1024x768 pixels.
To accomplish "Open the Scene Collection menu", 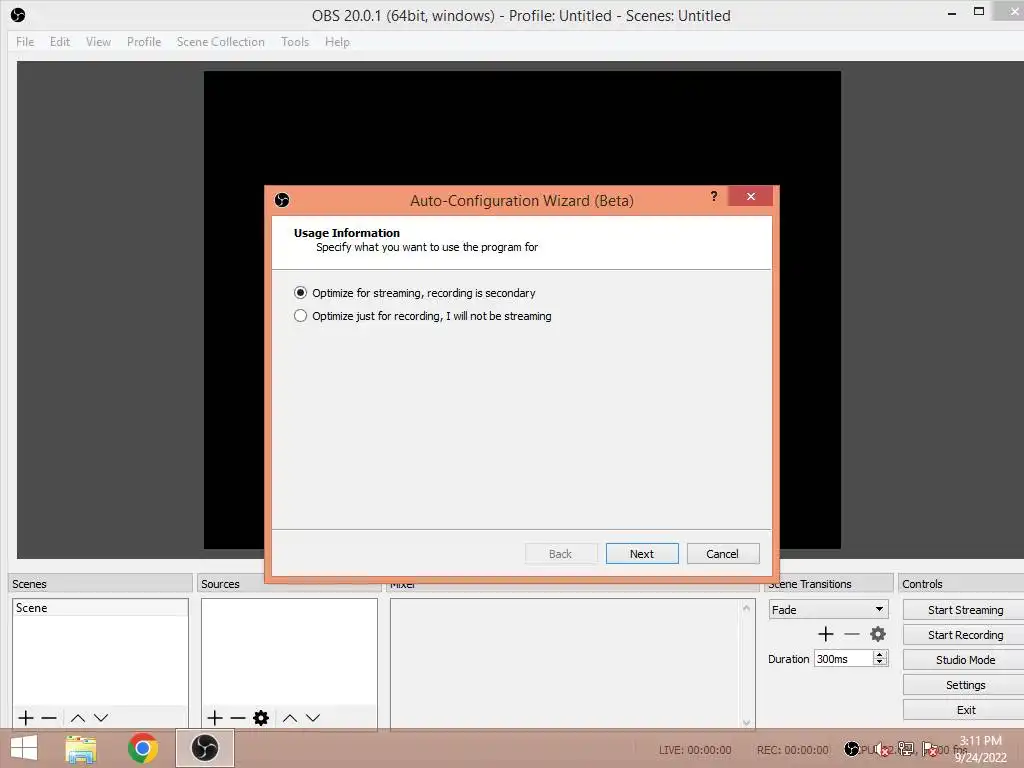I will click(x=221, y=42).
